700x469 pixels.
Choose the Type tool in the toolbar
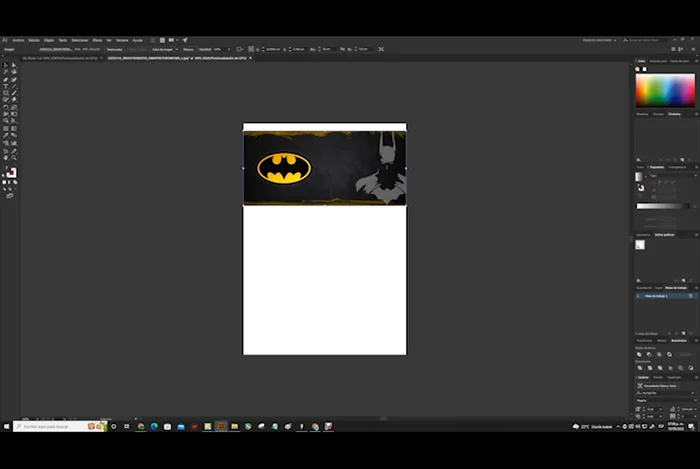click(x=5, y=86)
